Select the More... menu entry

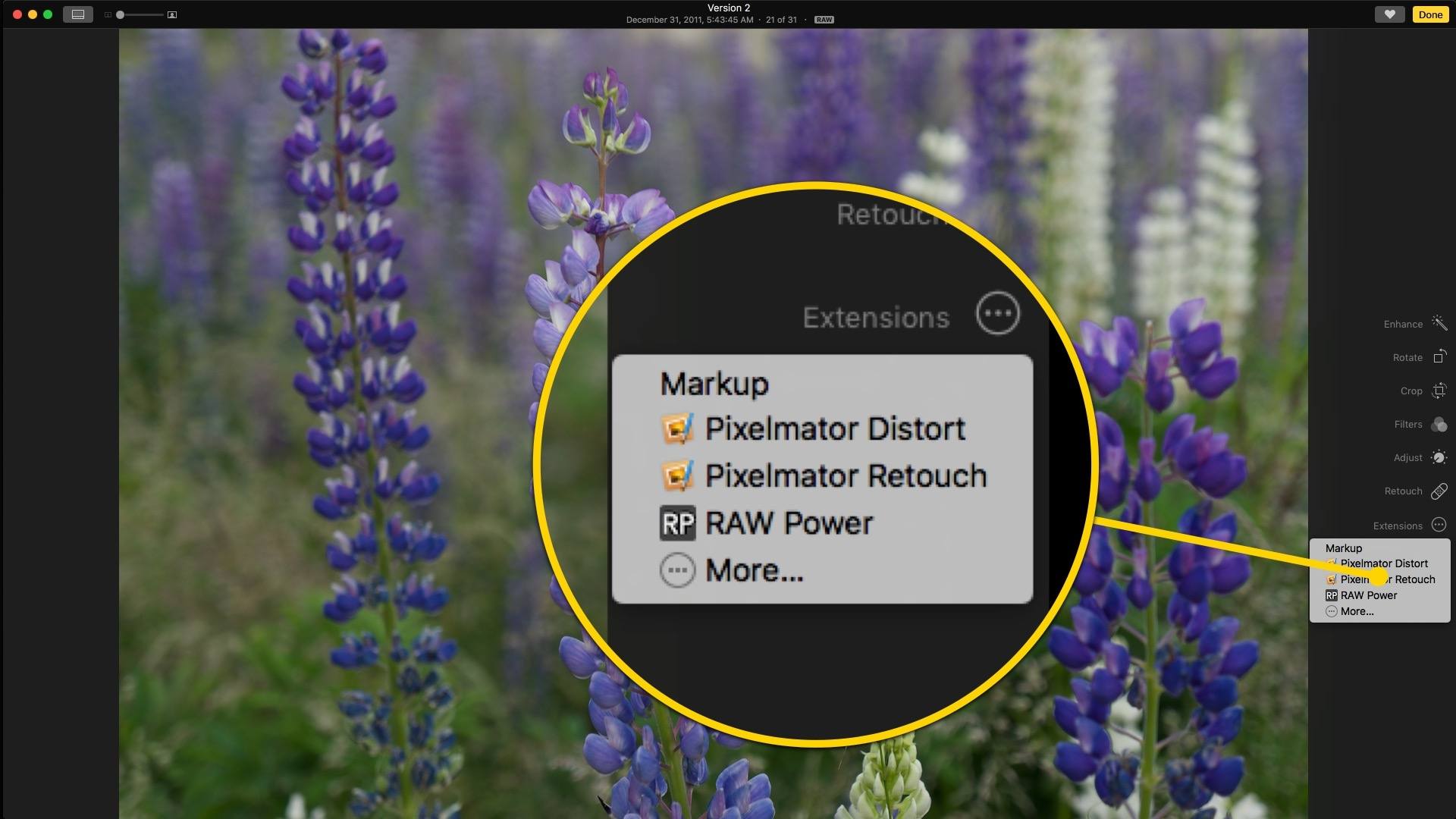tap(1379, 611)
